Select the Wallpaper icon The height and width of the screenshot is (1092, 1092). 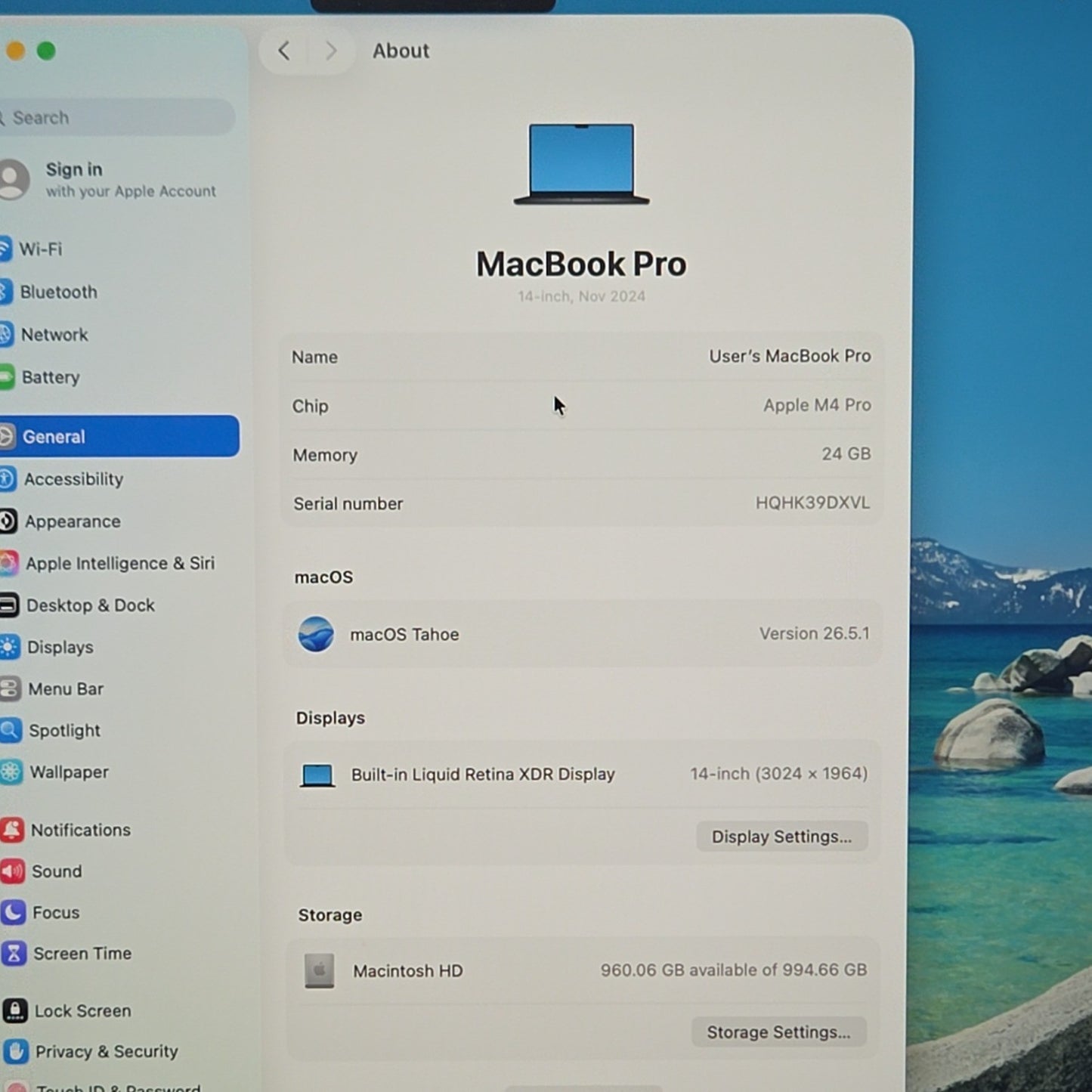11,772
